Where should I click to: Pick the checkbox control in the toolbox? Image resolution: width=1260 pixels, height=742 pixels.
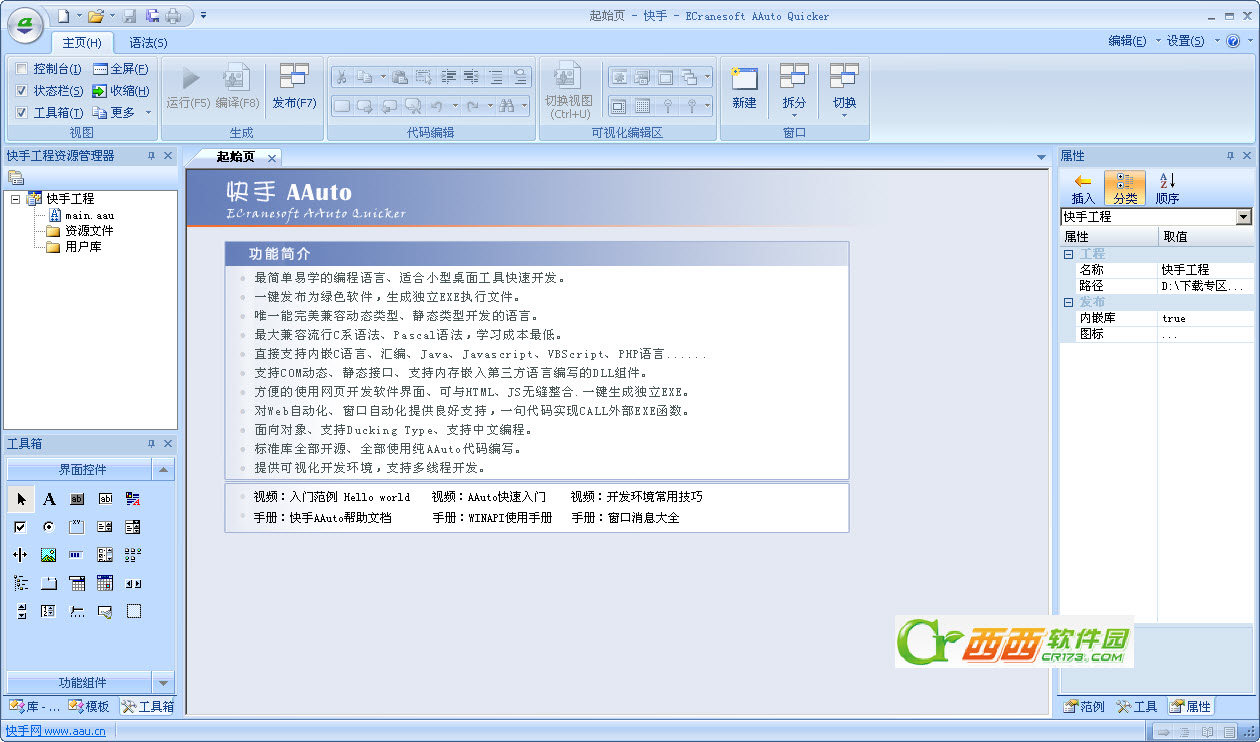tap(21, 527)
